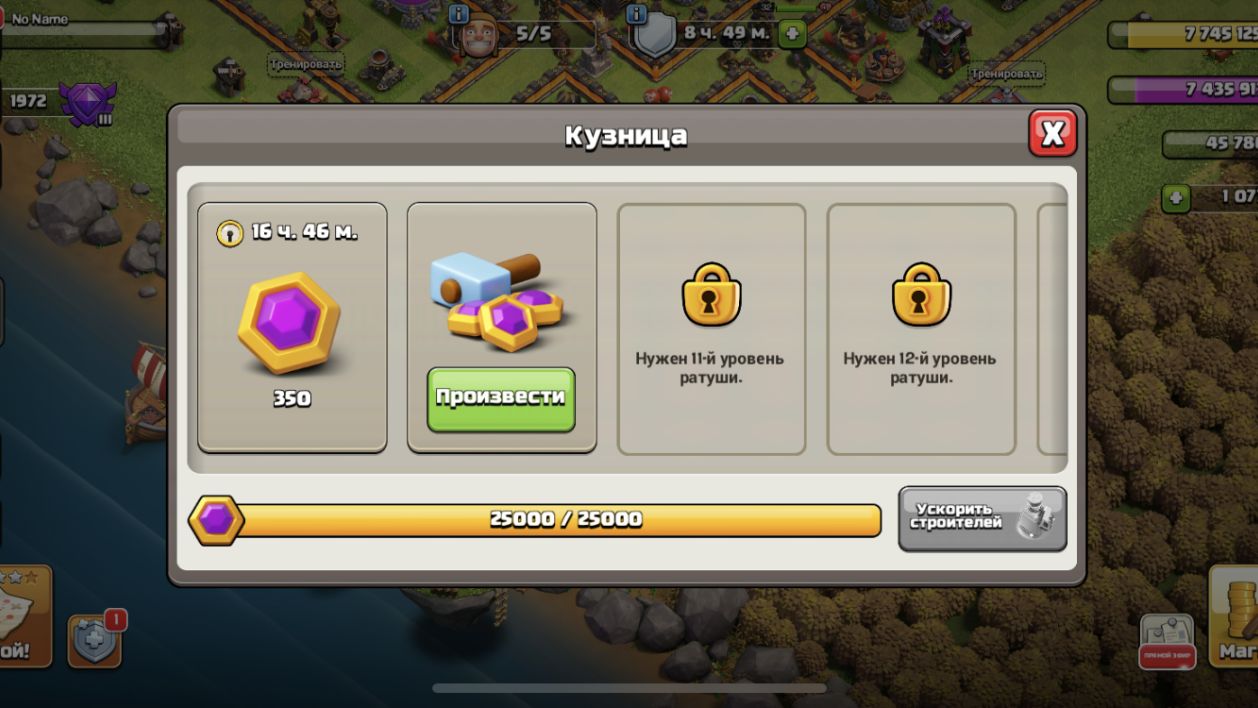Tap the lock icon requiring town hall 11
This screenshot has width=1258, height=708.
(711, 294)
